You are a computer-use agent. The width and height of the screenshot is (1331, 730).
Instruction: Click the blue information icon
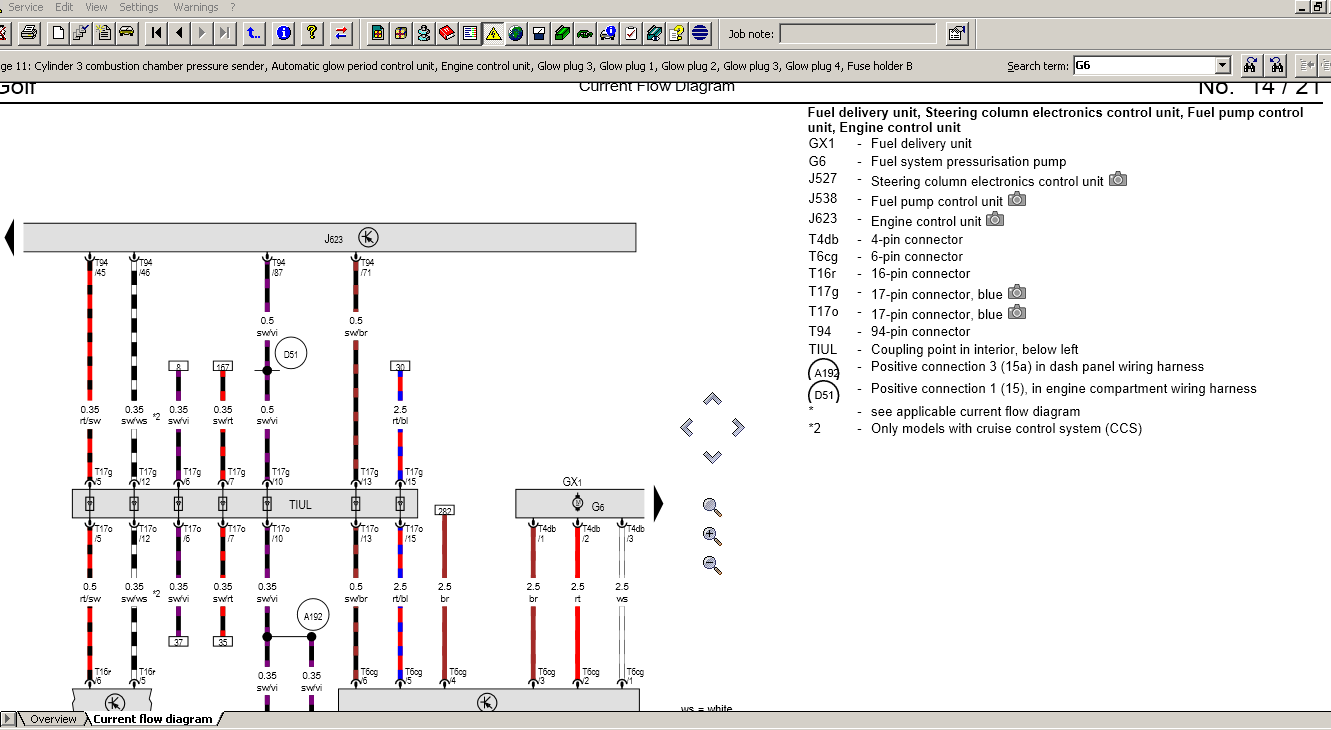[284, 33]
